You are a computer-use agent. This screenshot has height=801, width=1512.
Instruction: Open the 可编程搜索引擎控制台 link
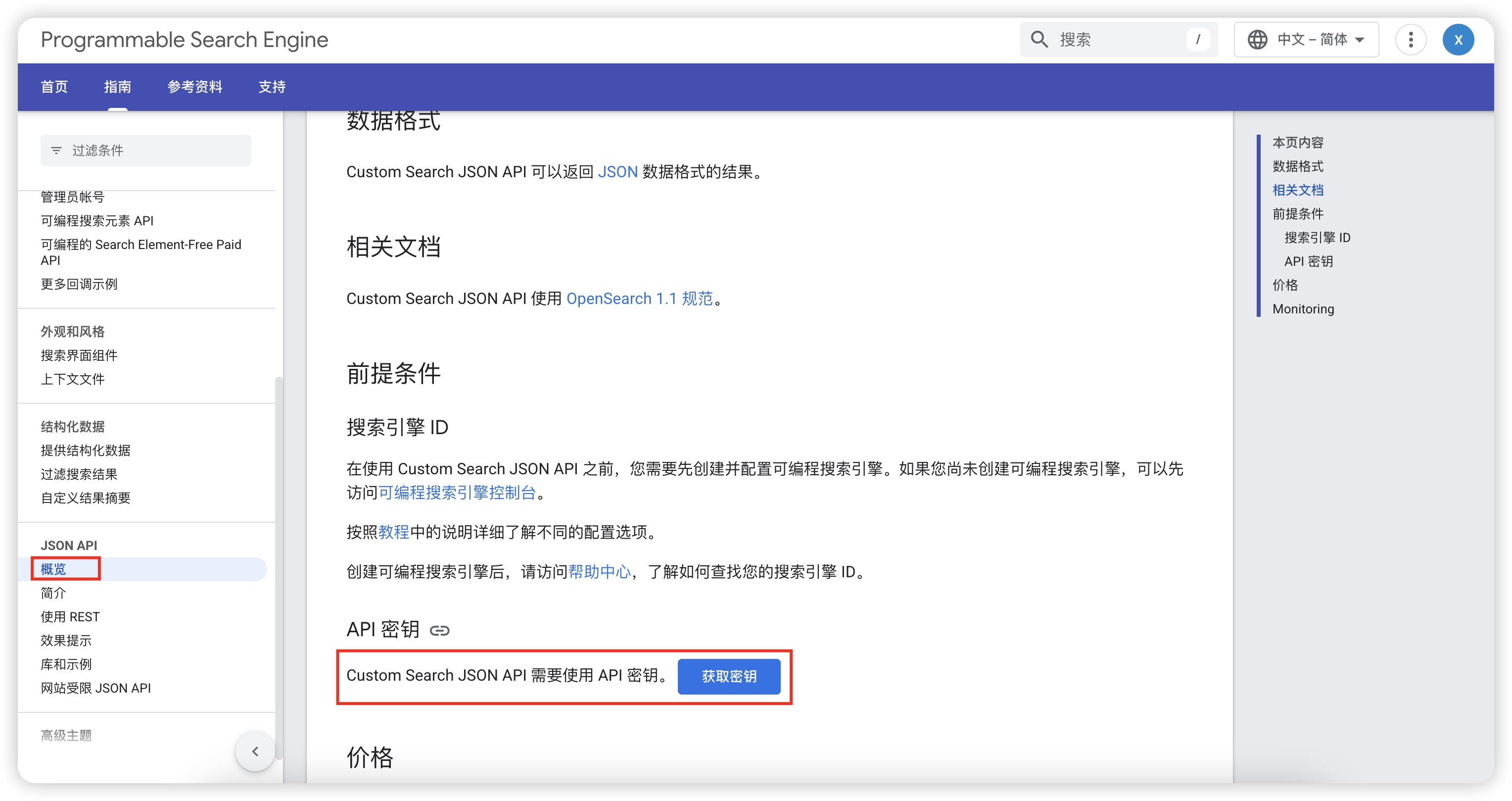tap(457, 492)
